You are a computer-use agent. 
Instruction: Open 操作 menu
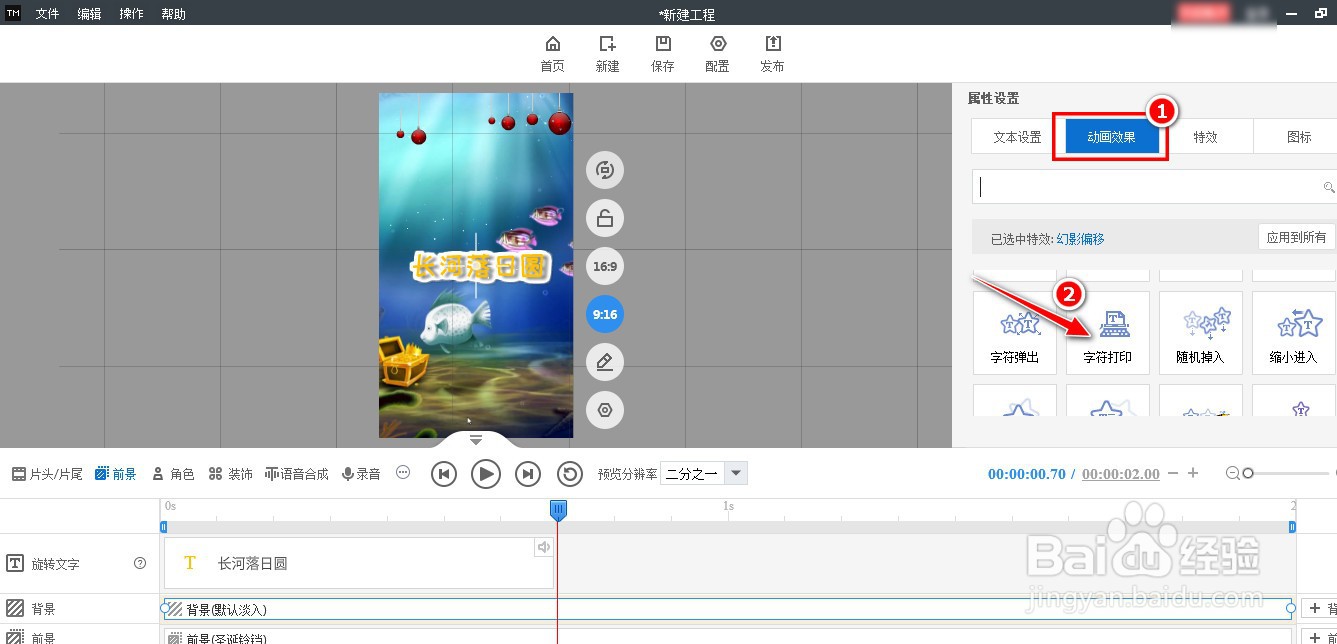[x=131, y=14]
